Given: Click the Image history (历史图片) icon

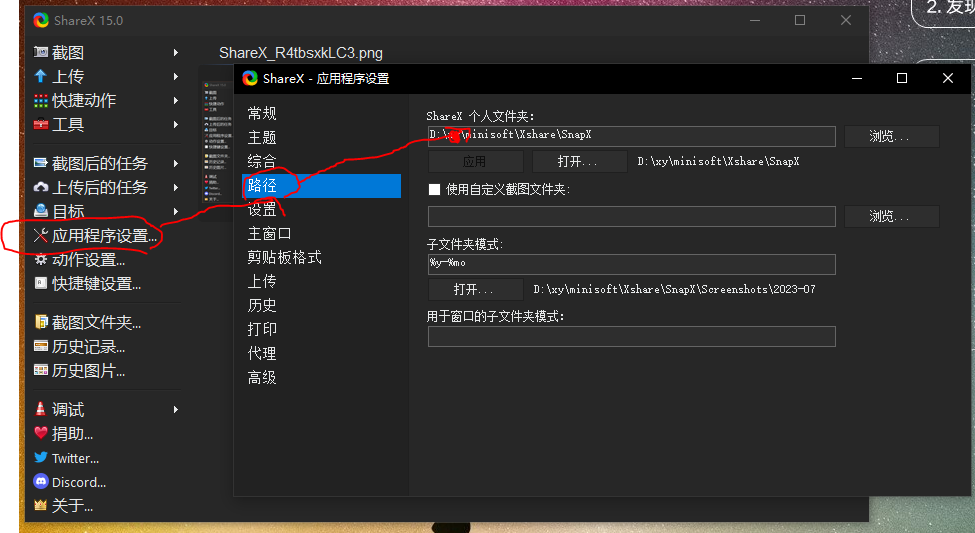Looking at the screenshot, I should pyautogui.click(x=40, y=370).
